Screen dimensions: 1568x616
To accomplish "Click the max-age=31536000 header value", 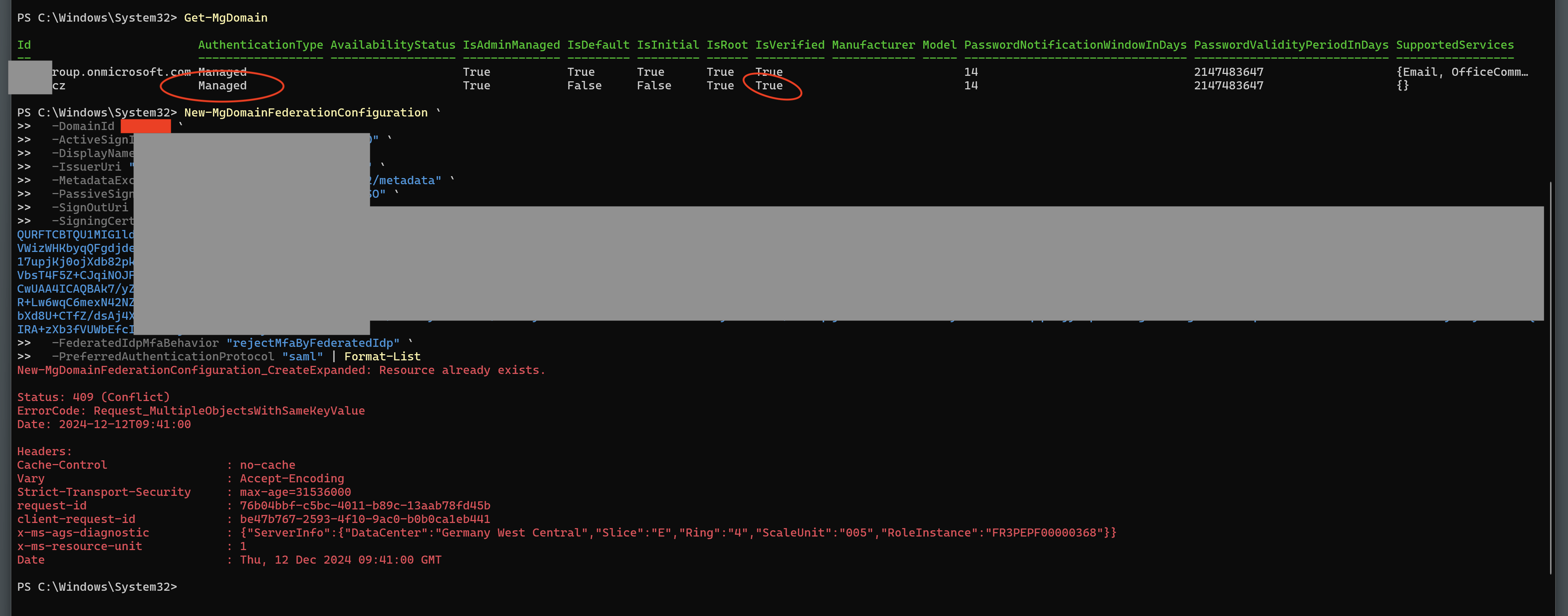I will tap(295, 492).
